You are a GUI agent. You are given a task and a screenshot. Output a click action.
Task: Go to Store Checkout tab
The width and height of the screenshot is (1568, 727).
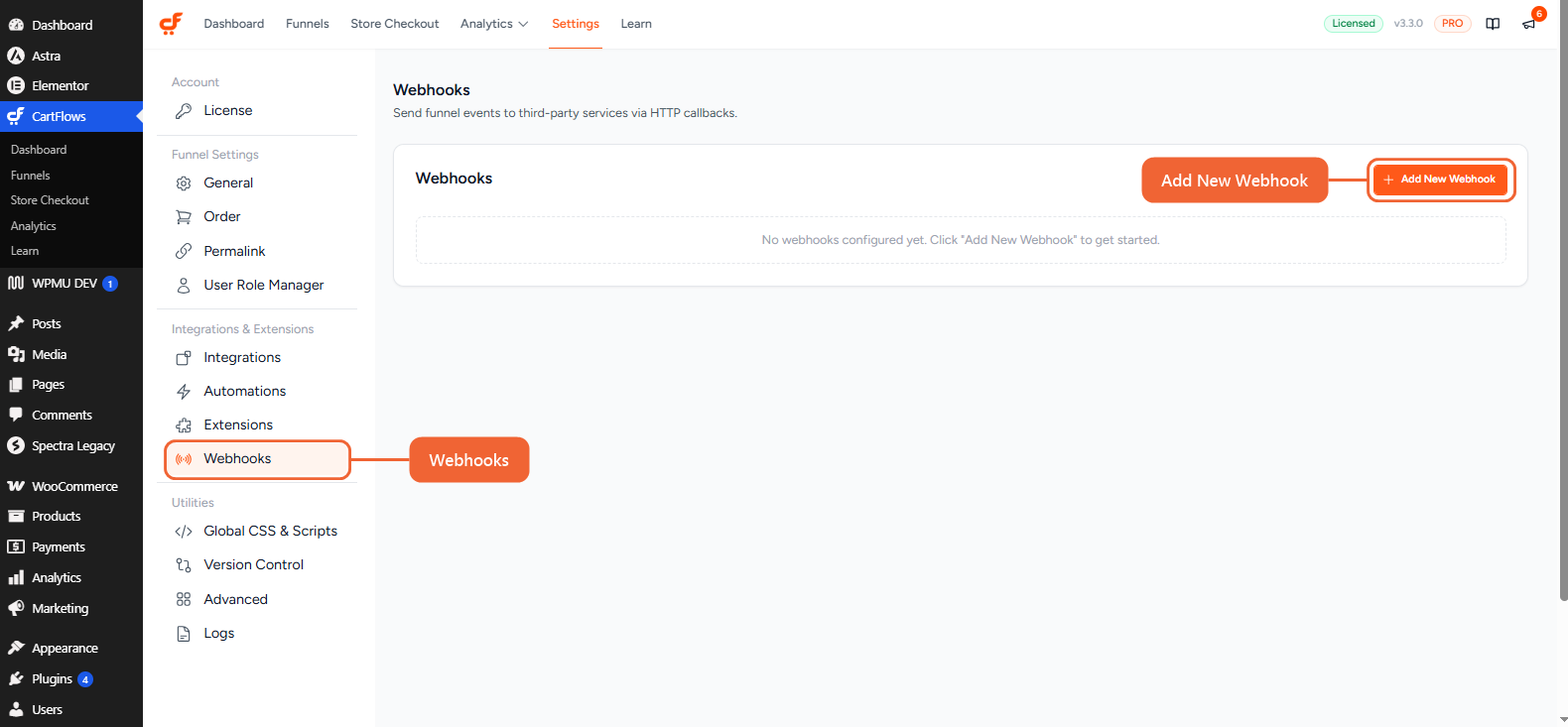[395, 24]
